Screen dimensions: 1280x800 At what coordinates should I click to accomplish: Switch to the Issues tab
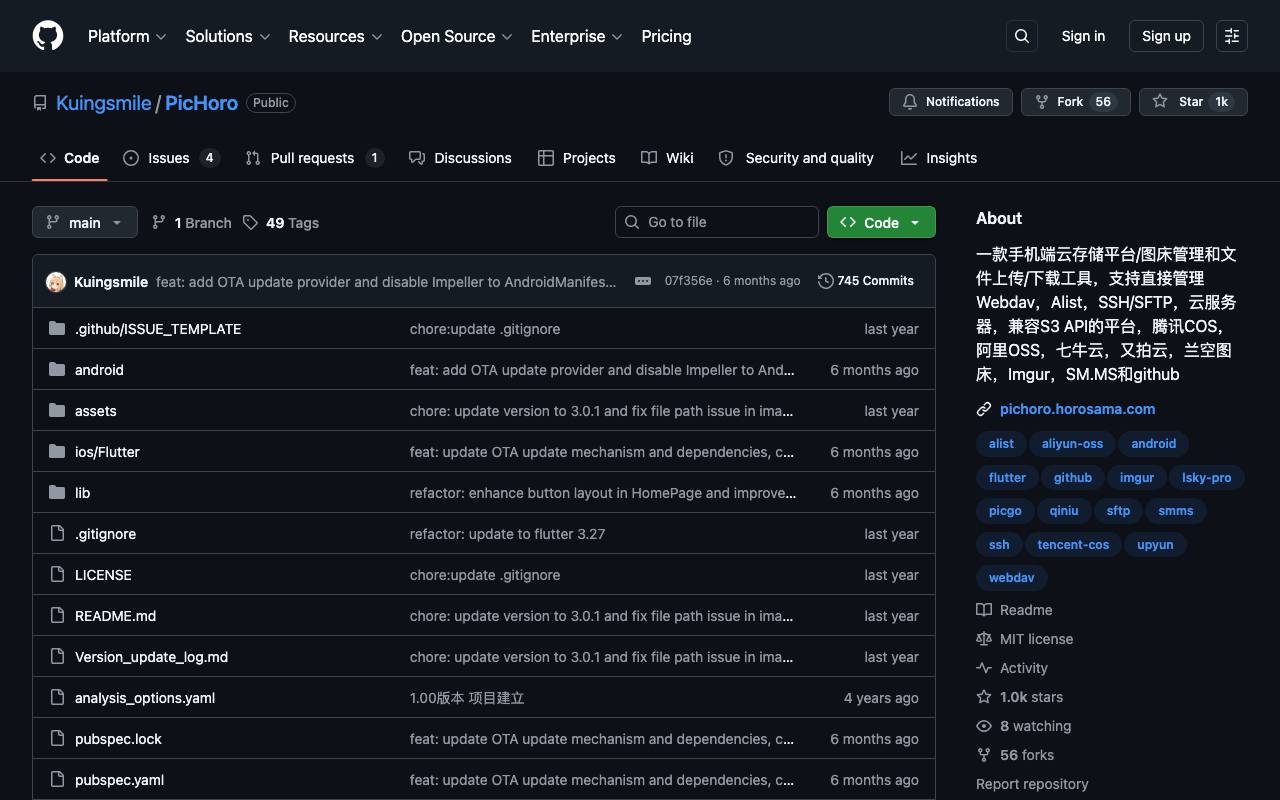click(x=171, y=158)
